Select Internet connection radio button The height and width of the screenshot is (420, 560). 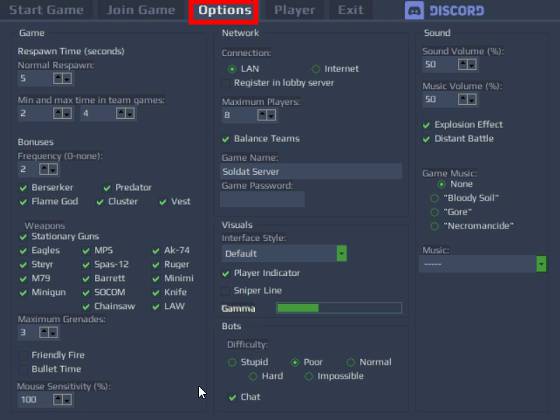point(316,69)
